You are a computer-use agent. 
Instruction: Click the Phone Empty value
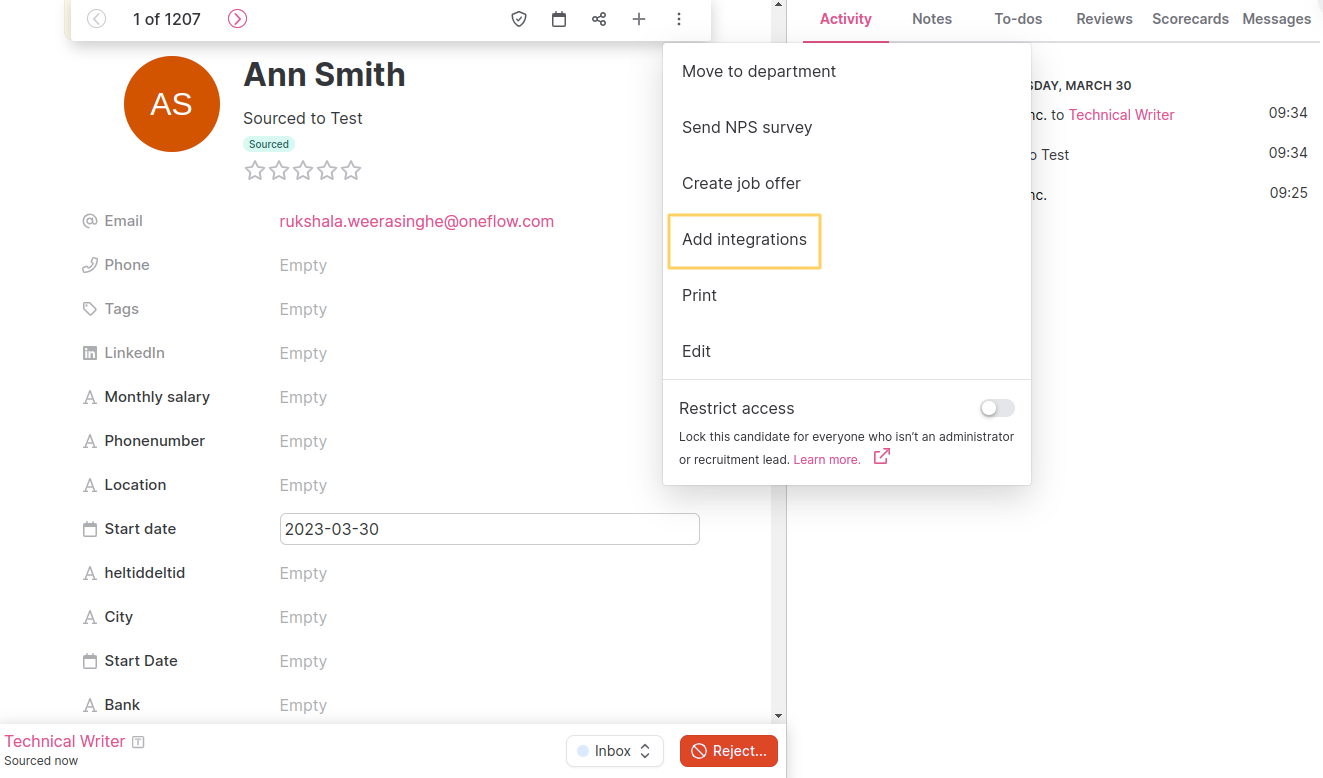pyautogui.click(x=303, y=265)
